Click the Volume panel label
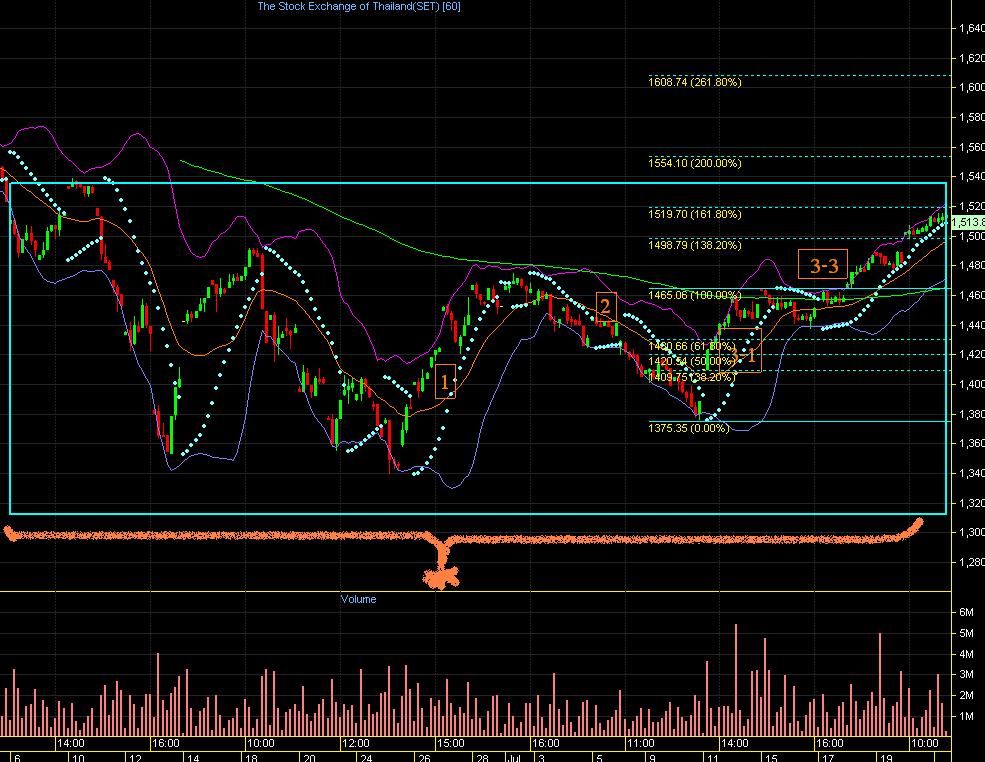 pos(359,599)
